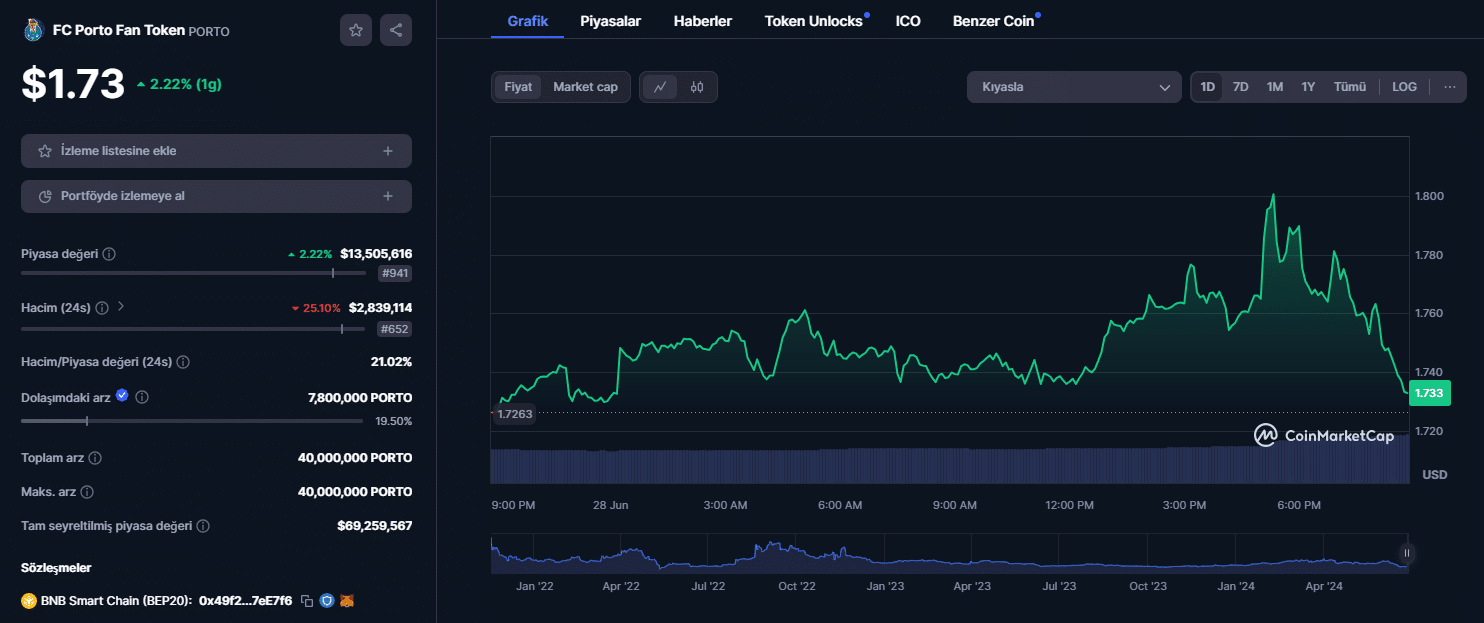This screenshot has height=623, width=1484.
Task: Click Portföyde izlemeye al button
Action: [x=216, y=196]
